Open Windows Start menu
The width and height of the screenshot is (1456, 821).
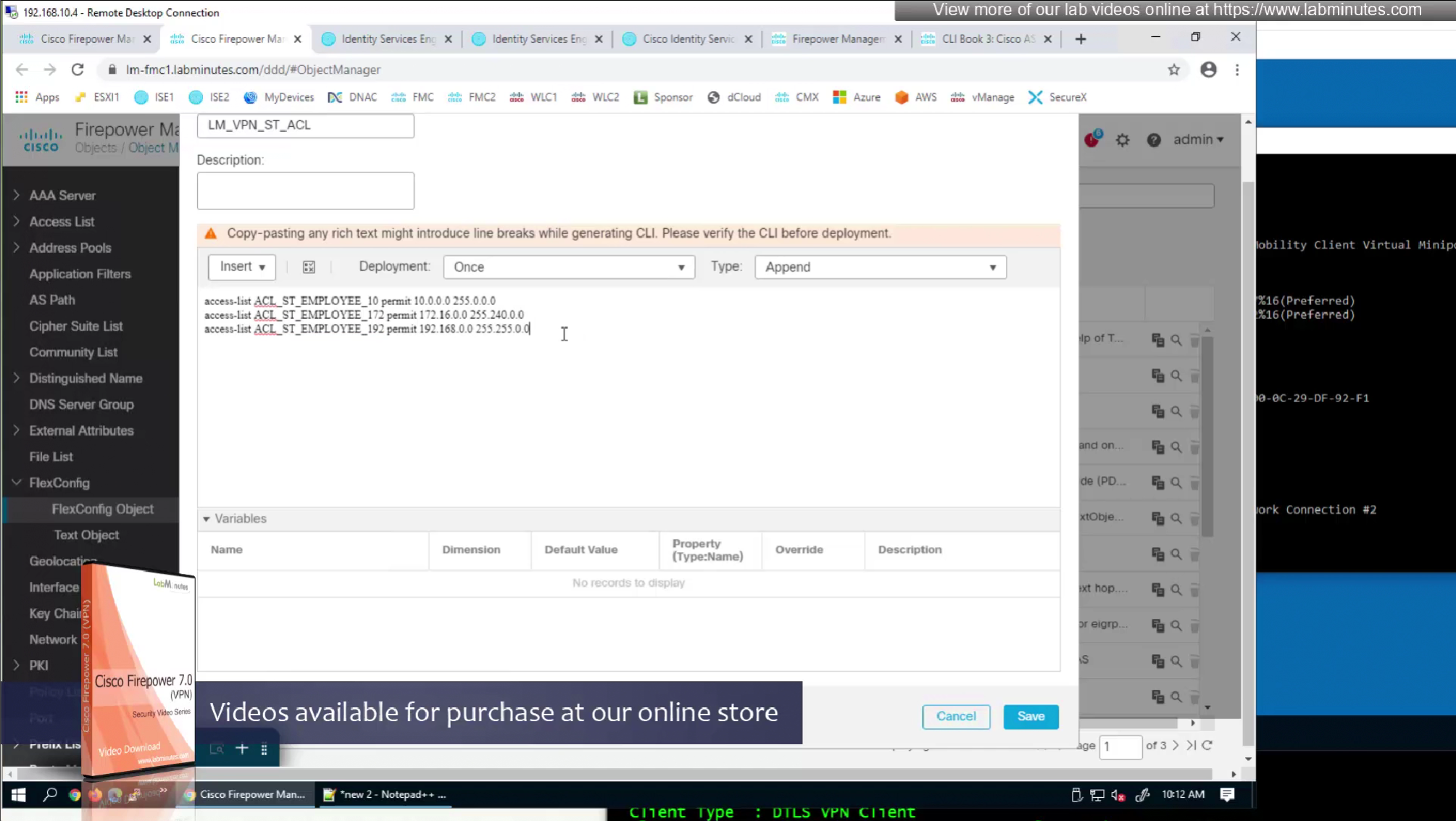tap(19, 795)
